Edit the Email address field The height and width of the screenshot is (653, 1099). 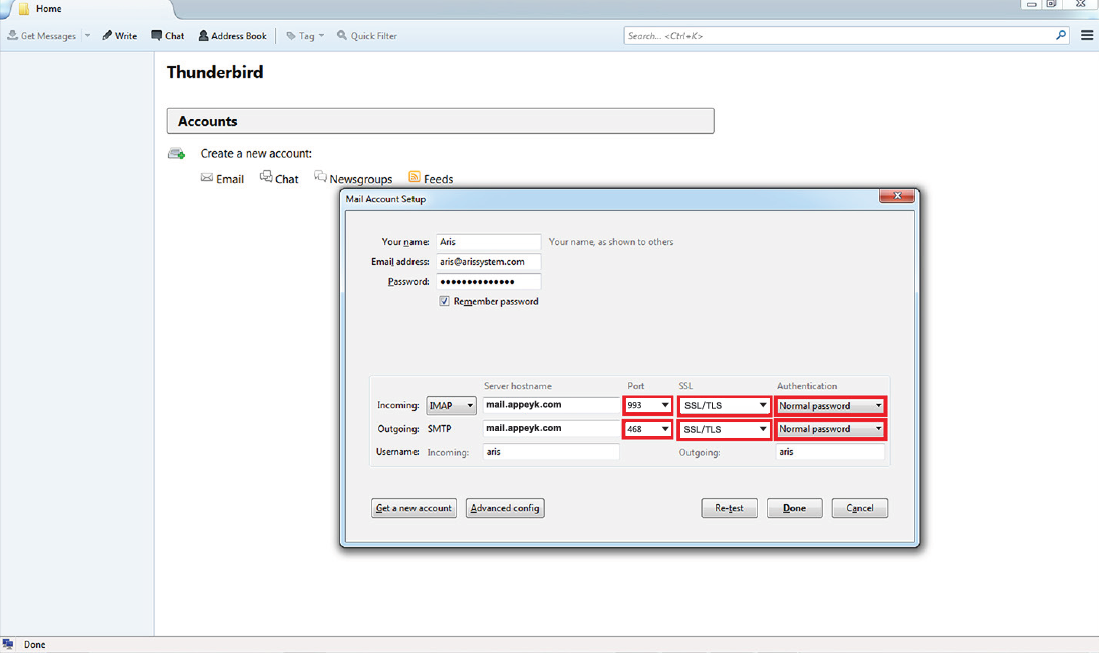coord(489,262)
